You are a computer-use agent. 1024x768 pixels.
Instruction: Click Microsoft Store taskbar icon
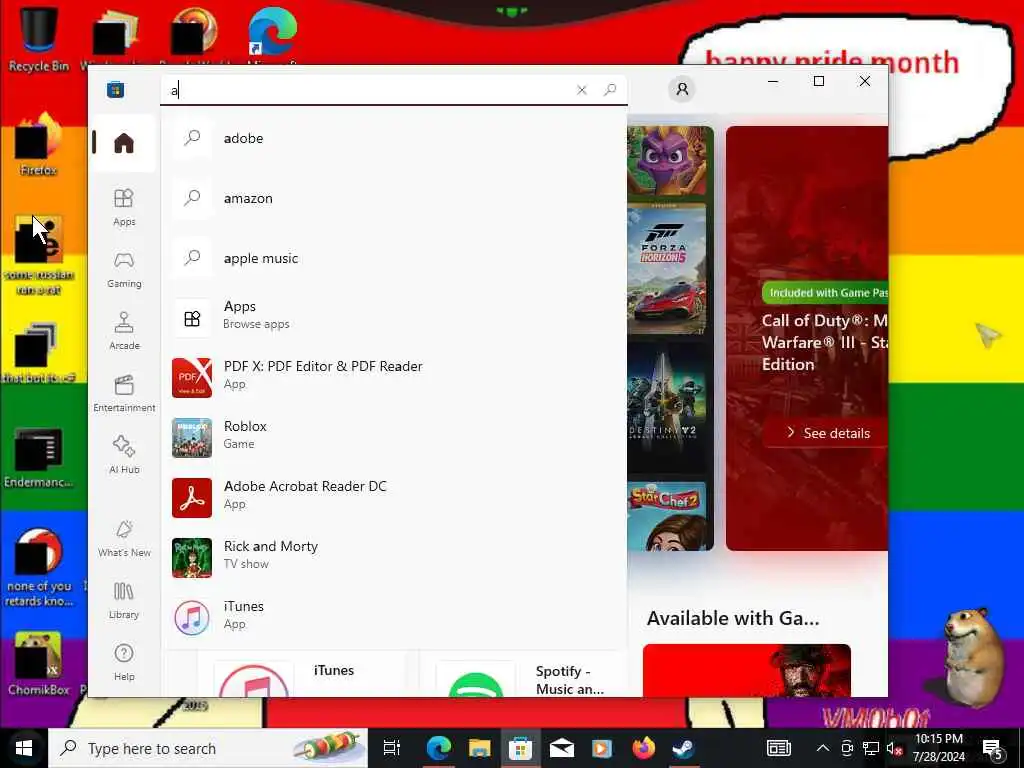point(520,748)
